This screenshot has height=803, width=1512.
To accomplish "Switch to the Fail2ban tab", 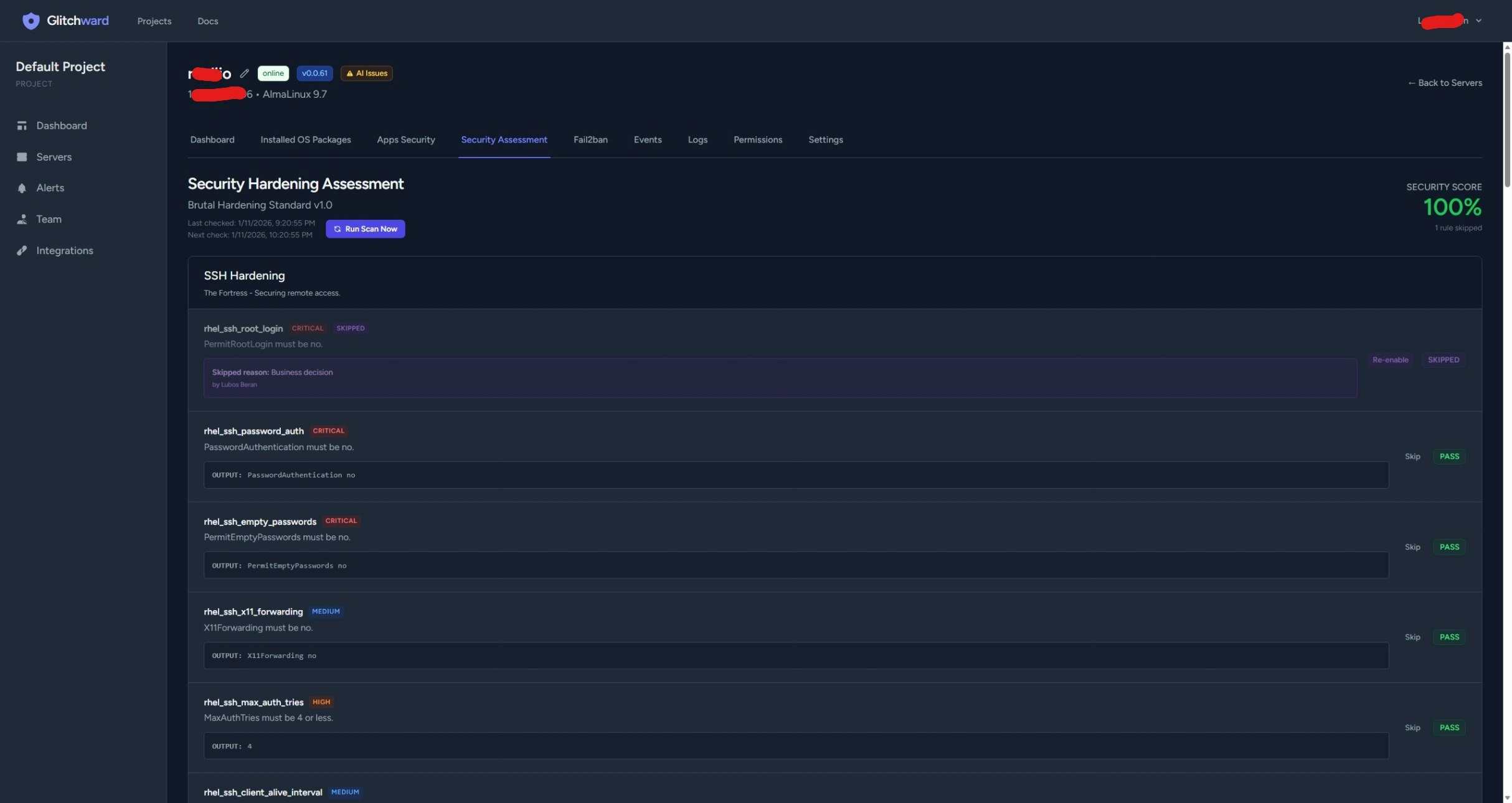I will point(590,140).
